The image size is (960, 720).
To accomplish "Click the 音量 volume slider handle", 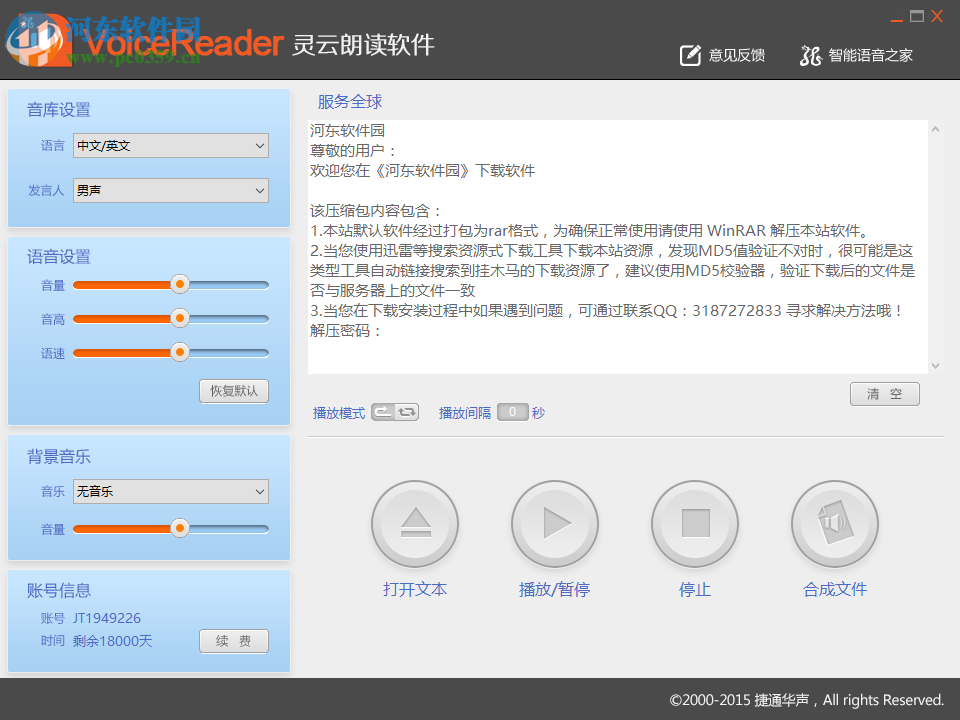I will point(180,284).
